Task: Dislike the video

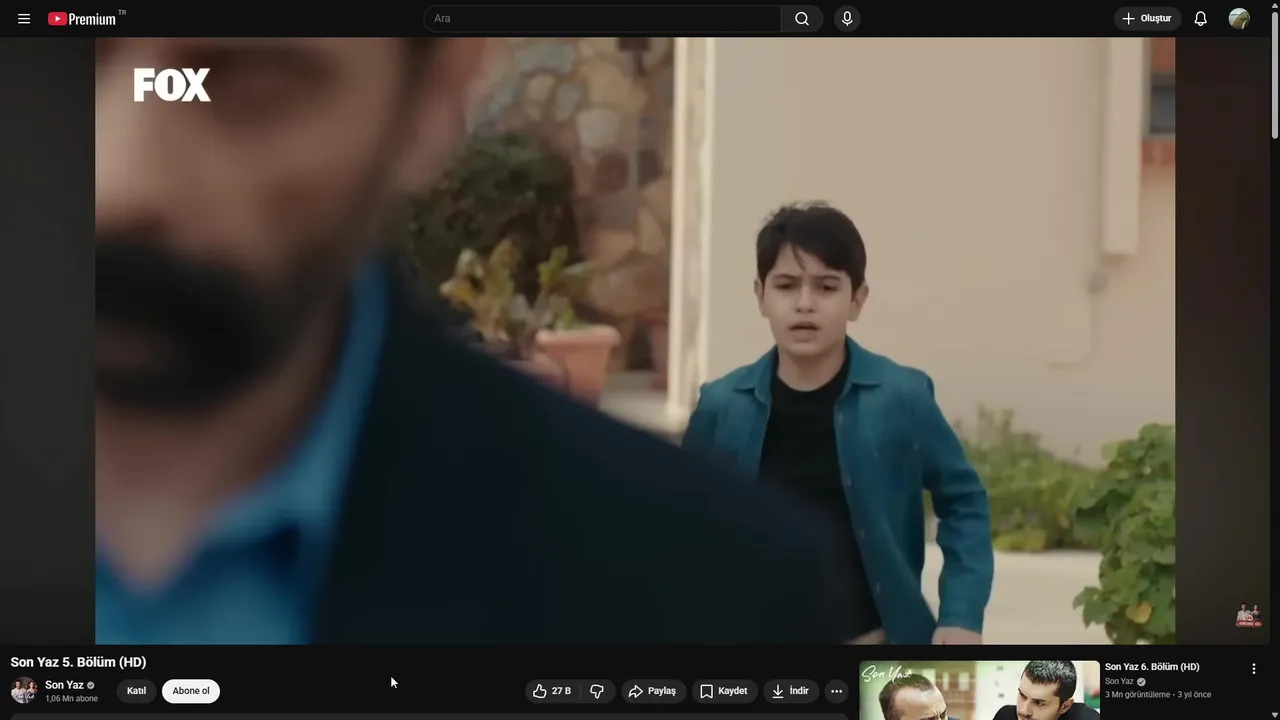Action: [x=597, y=691]
